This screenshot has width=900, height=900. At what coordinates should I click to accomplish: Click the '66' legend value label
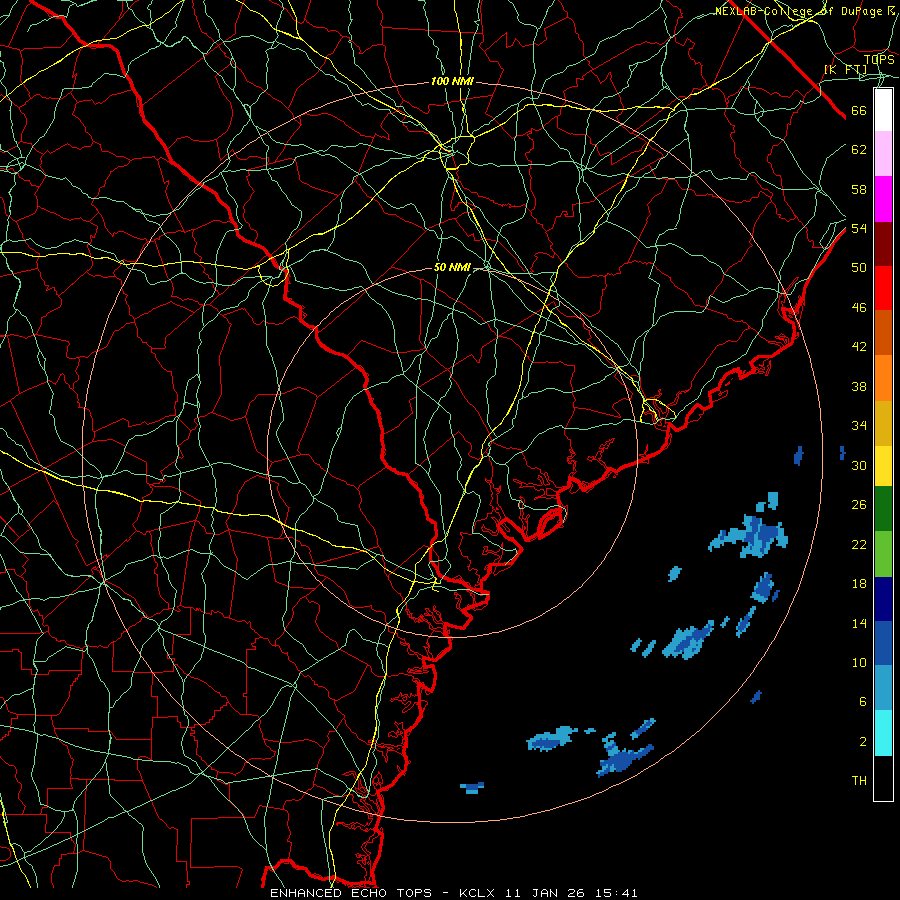click(x=859, y=111)
